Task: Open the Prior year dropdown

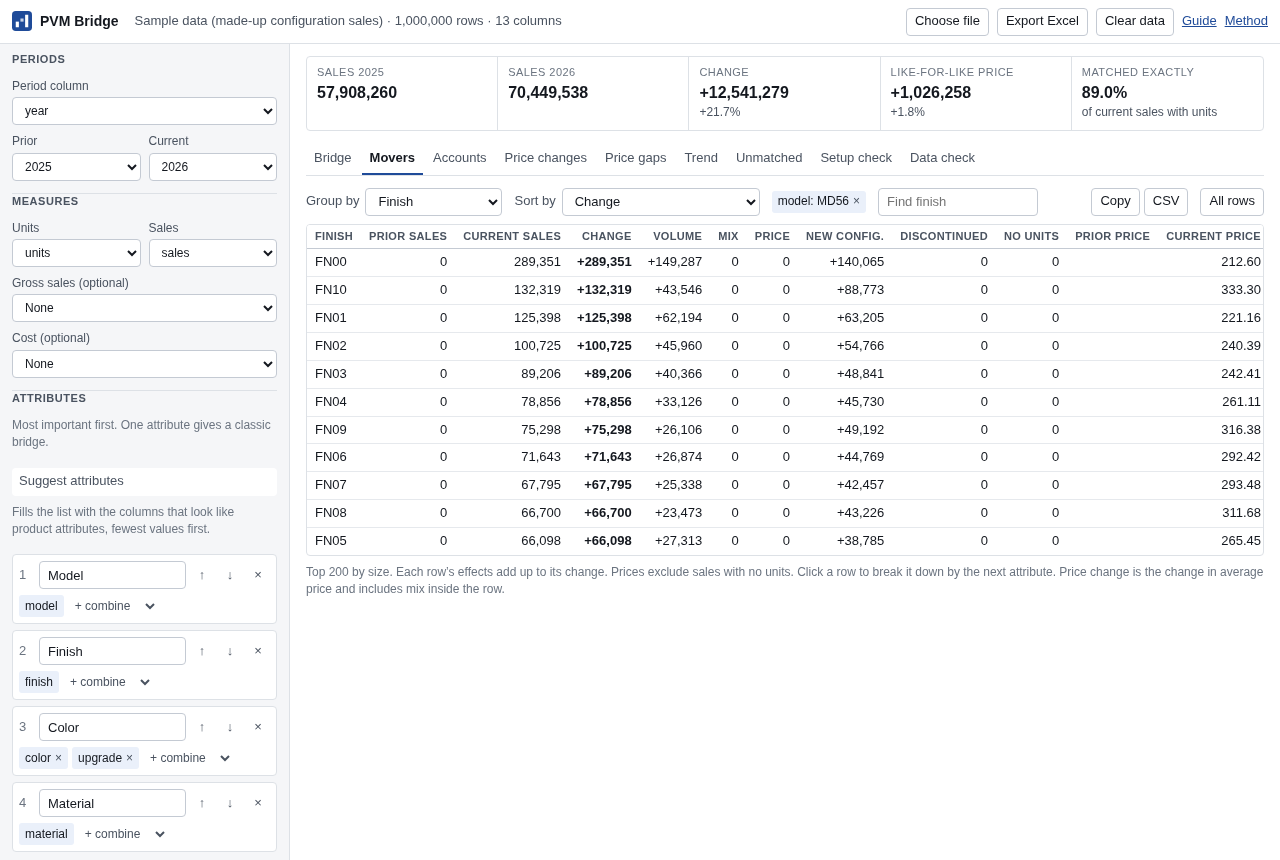Action: pyautogui.click(x=76, y=167)
